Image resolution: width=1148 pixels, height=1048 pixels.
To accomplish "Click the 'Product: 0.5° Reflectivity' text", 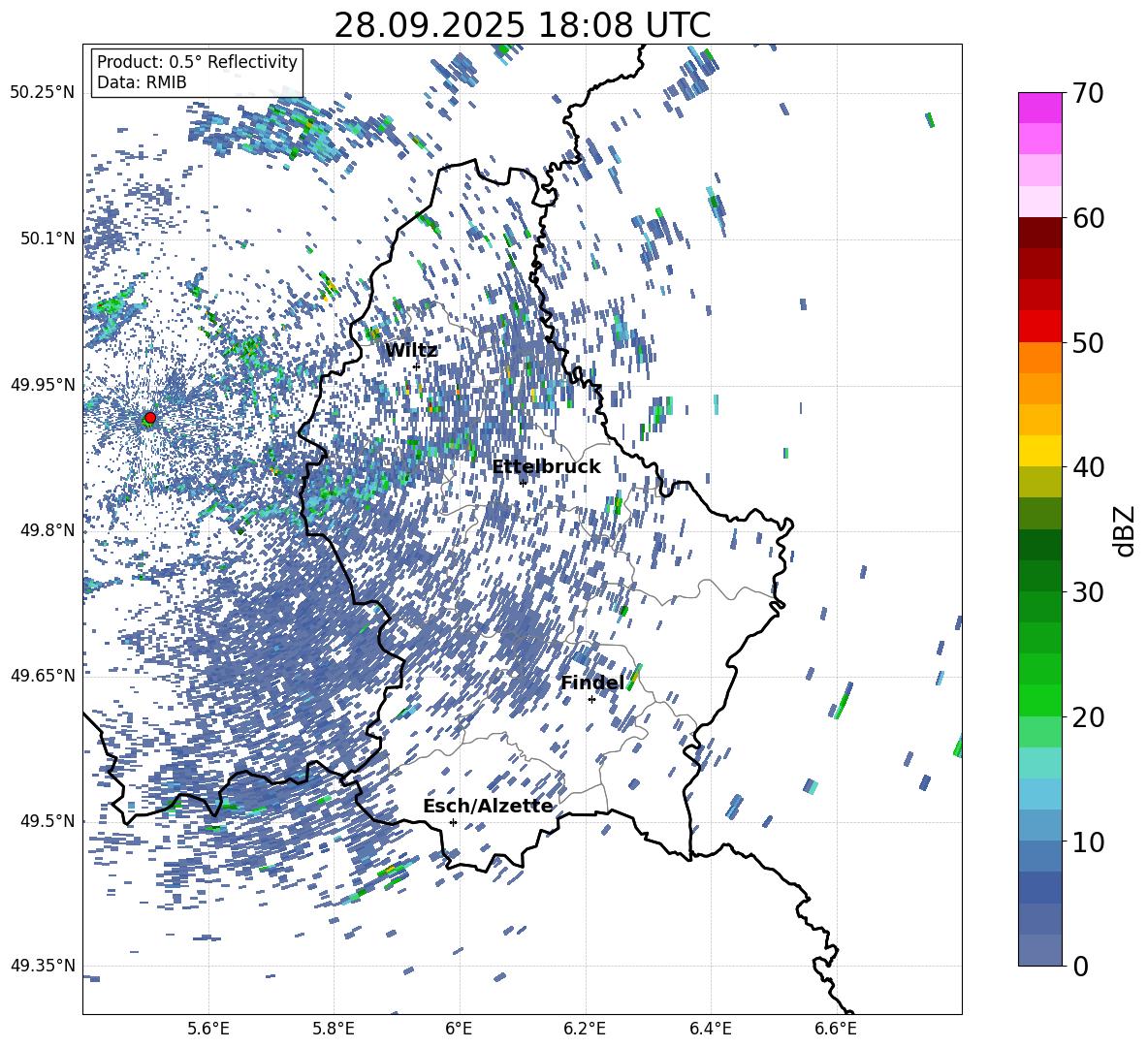I will (x=197, y=61).
